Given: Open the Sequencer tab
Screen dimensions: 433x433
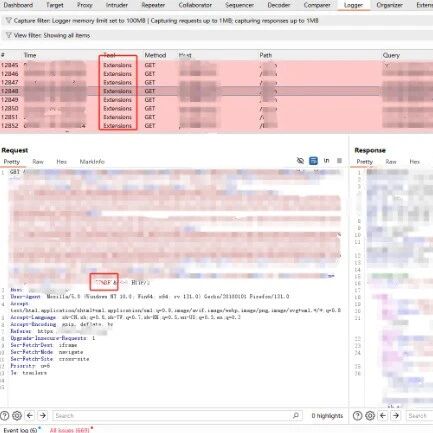Looking at the screenshot, I should click(x=239, y=5).
